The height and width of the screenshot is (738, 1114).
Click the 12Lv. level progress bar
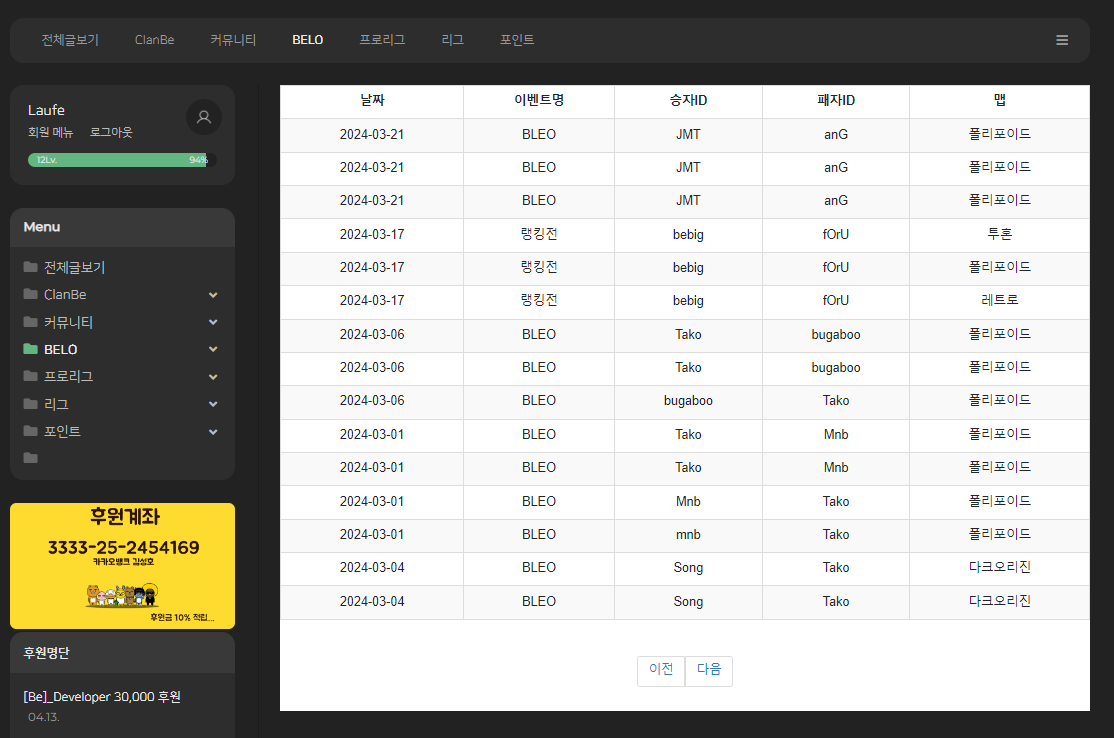[x=121, y=160]
